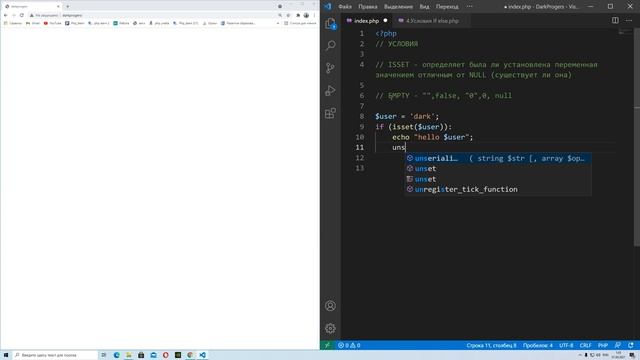Open Run and Debug view
The height and width of the screenshot is (360, 640).
point(330,90)
